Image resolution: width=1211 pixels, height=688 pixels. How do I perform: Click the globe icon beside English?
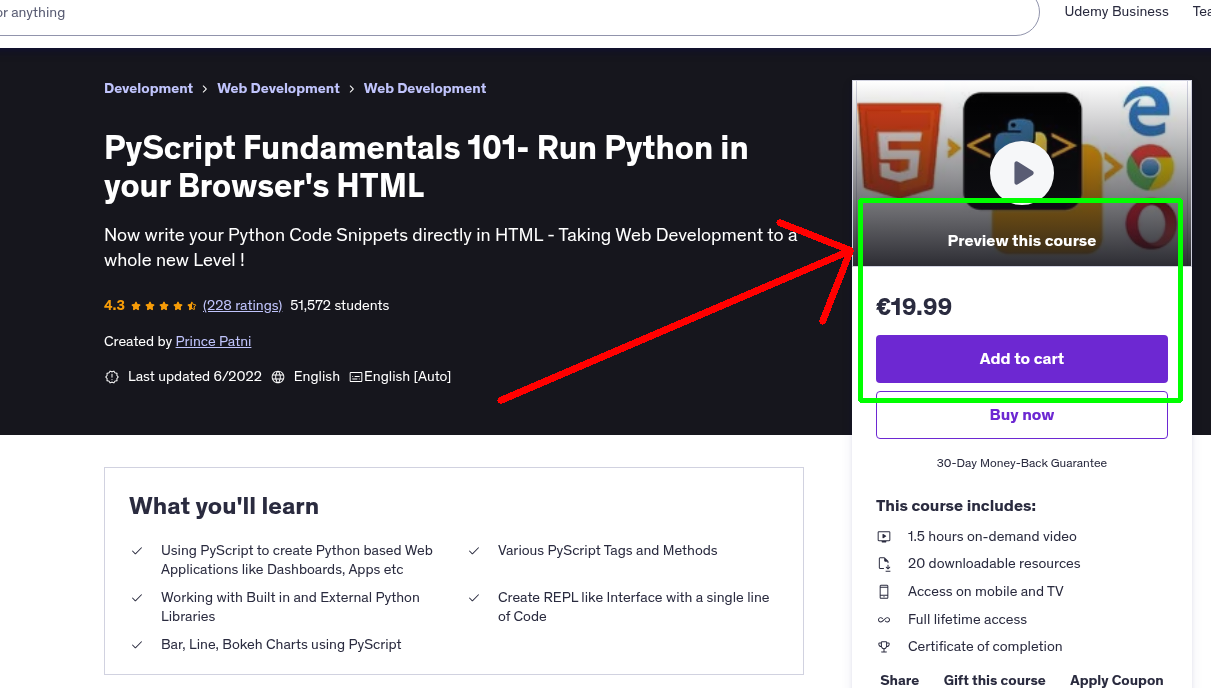tap(277, 376)
